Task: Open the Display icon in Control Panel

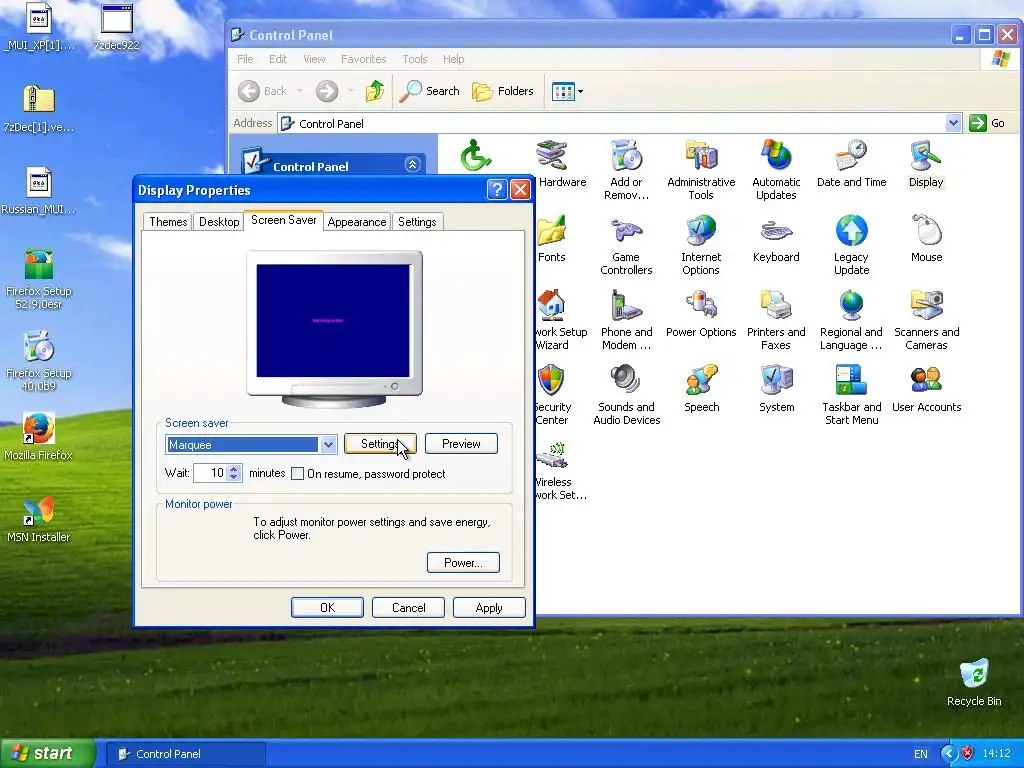Action: [x=926, y=163]
